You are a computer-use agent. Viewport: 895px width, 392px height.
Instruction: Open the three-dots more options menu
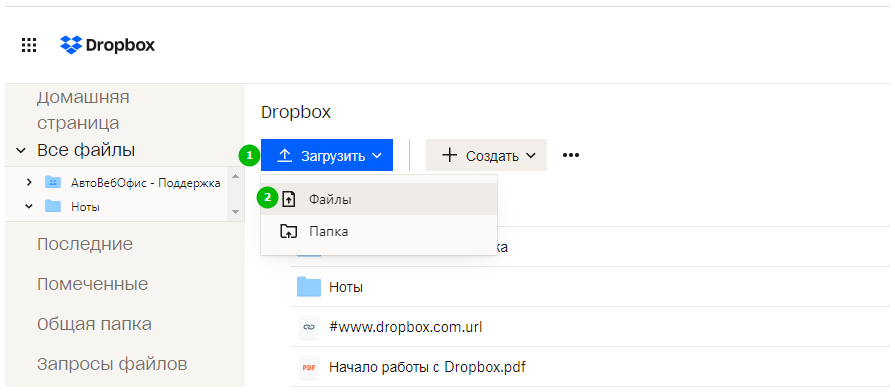pyautogui.click(x=571, y=155)
